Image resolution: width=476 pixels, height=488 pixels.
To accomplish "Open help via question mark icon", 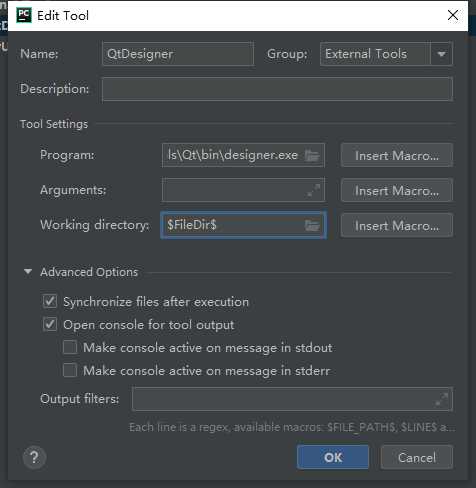I will [x=34, y=457].
